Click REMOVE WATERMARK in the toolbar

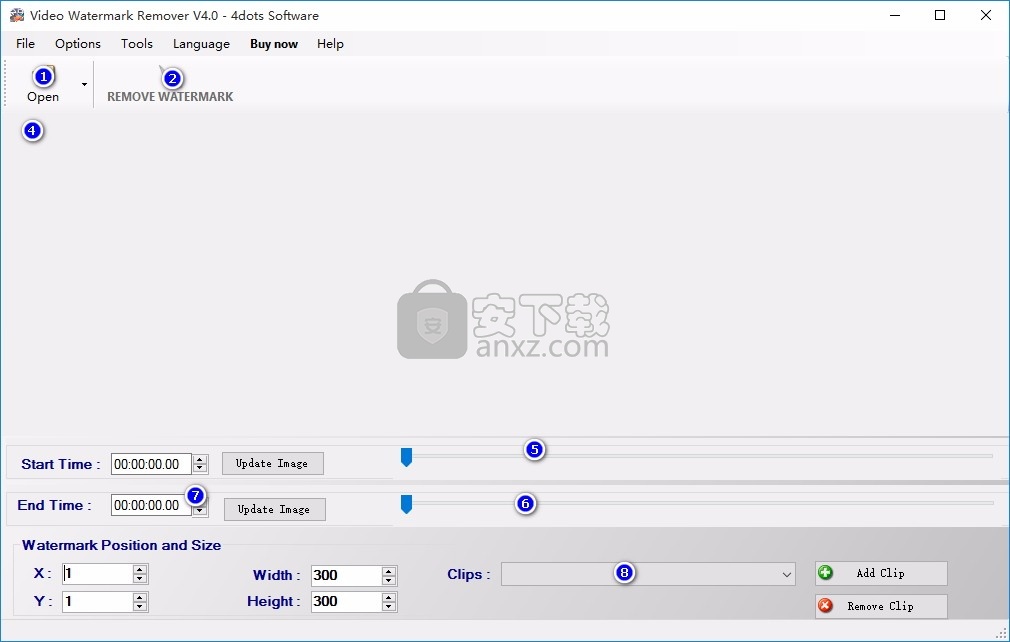coord(170,84)
